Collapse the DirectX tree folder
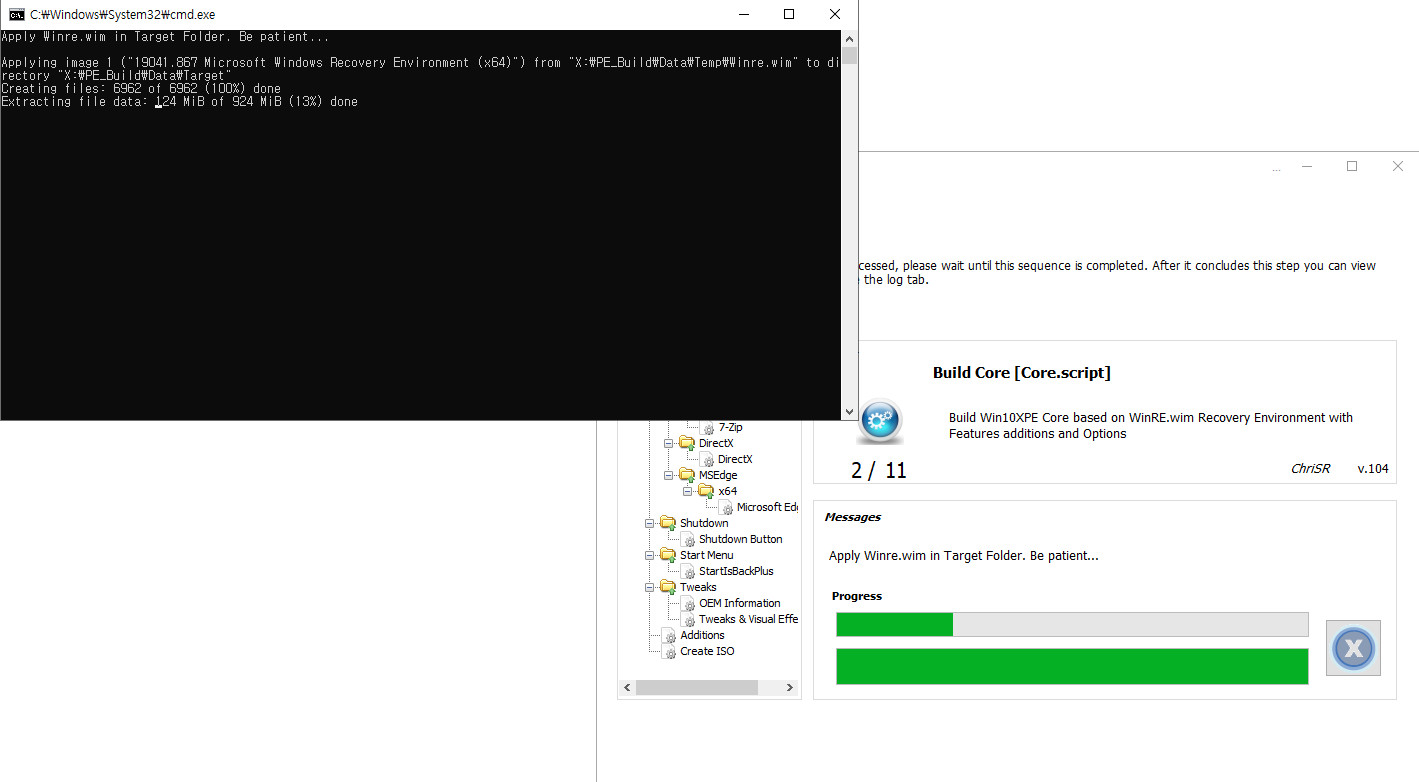The width and height of the screenshot is (1419, 782). [x=669, y=443]
